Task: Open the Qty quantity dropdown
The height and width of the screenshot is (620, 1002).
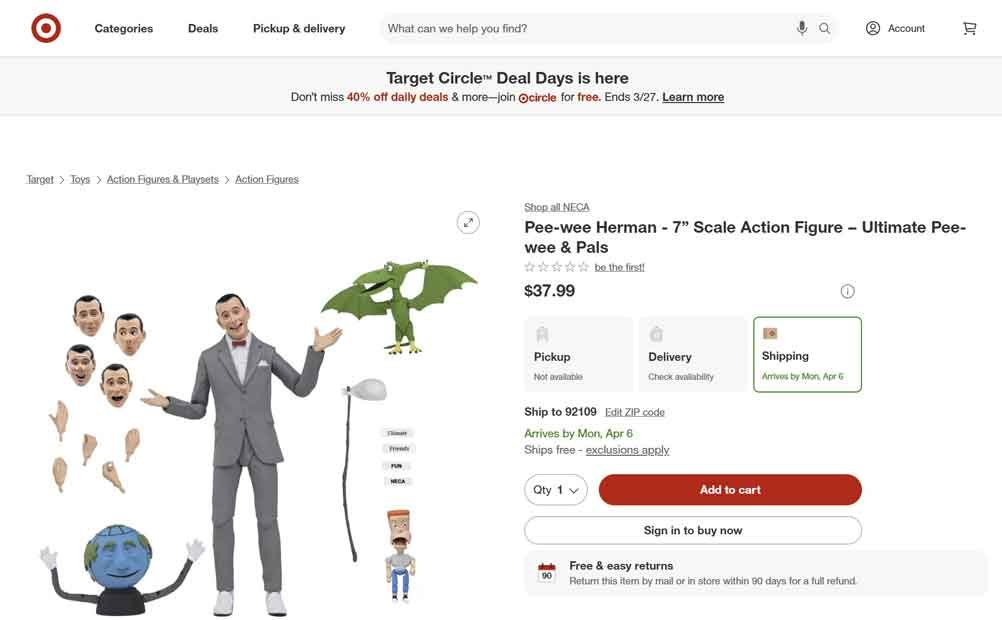Action: 556,489
